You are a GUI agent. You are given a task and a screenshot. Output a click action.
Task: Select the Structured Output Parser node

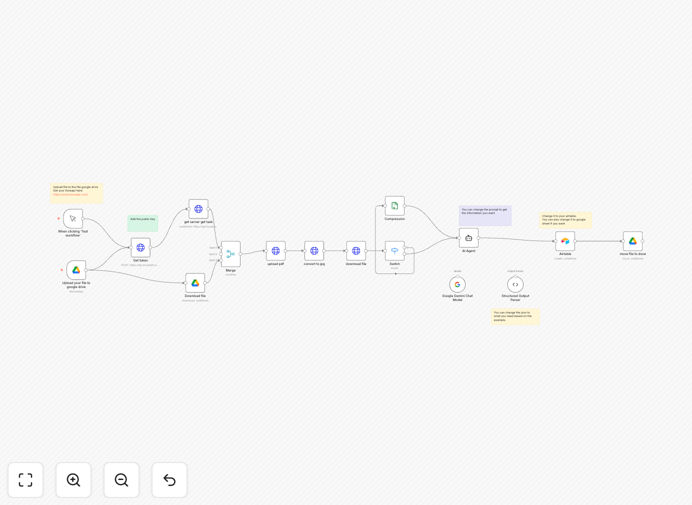tap(515, 284)
